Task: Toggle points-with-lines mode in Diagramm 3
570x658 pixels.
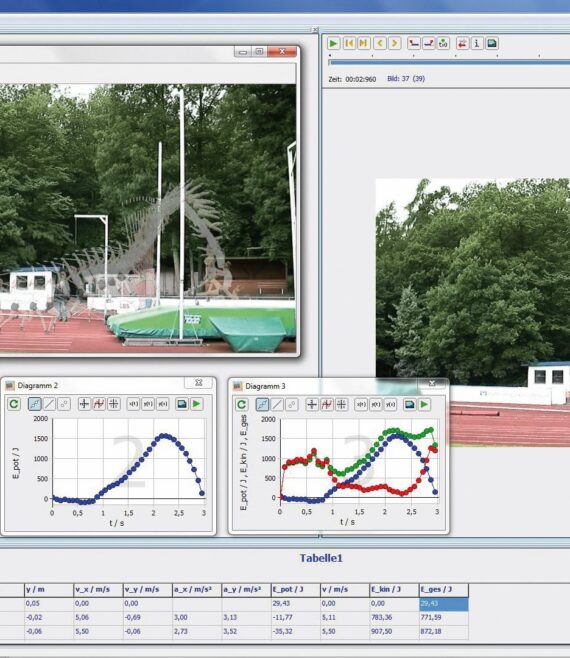Action: [262, 405]
